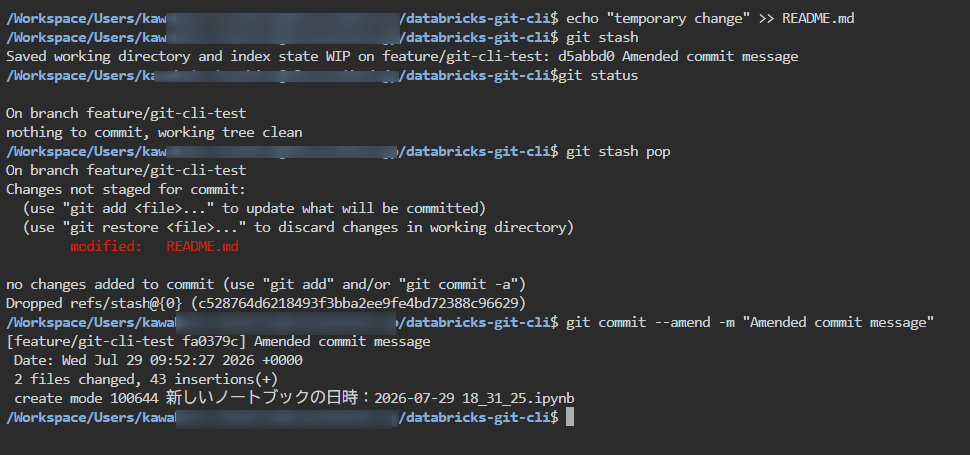Click the git commit --amend command line
The width and height of the screenshot is (970, 455).
750,322
